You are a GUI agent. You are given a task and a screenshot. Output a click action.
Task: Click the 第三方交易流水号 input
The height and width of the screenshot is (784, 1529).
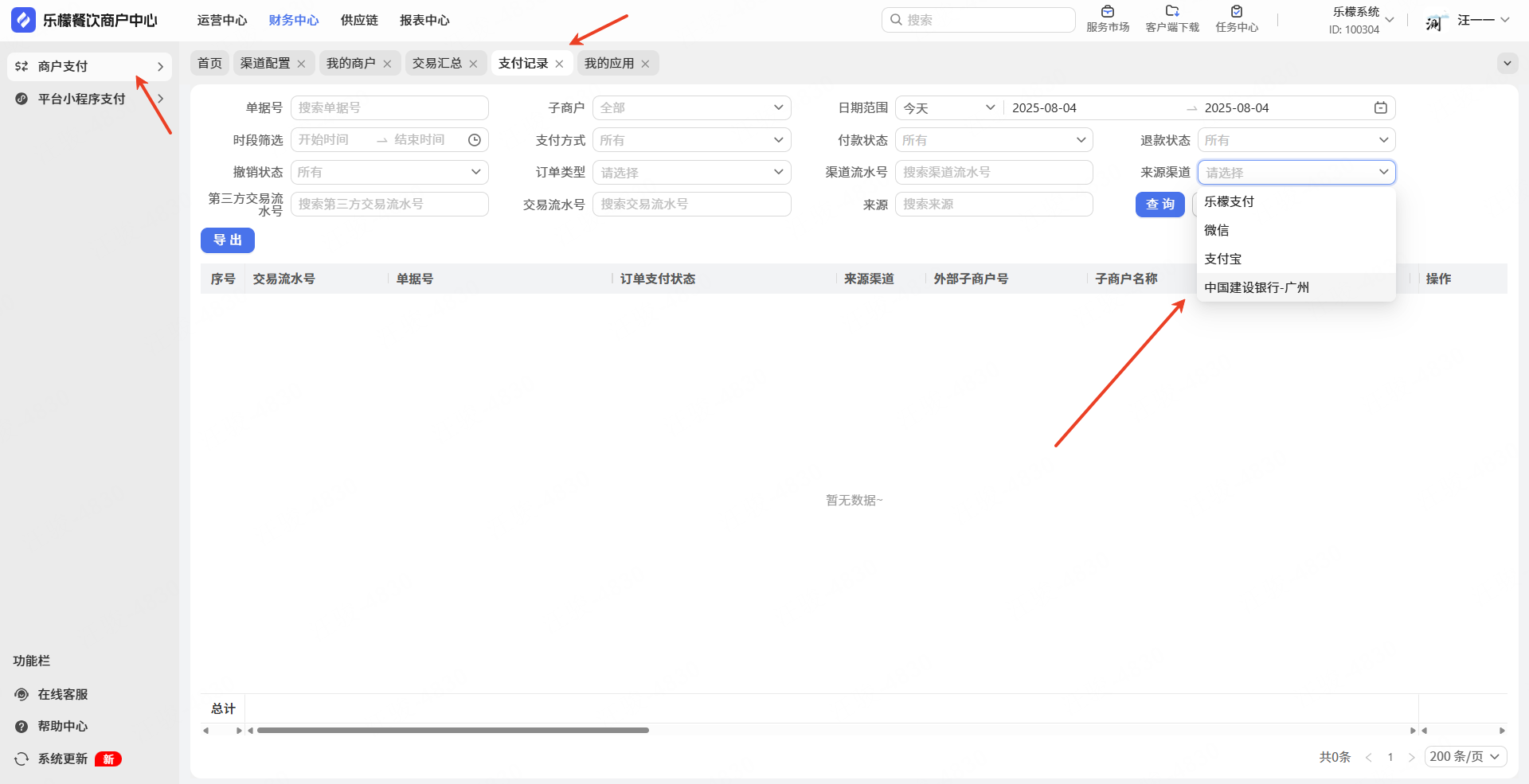[x=389, y=204]
